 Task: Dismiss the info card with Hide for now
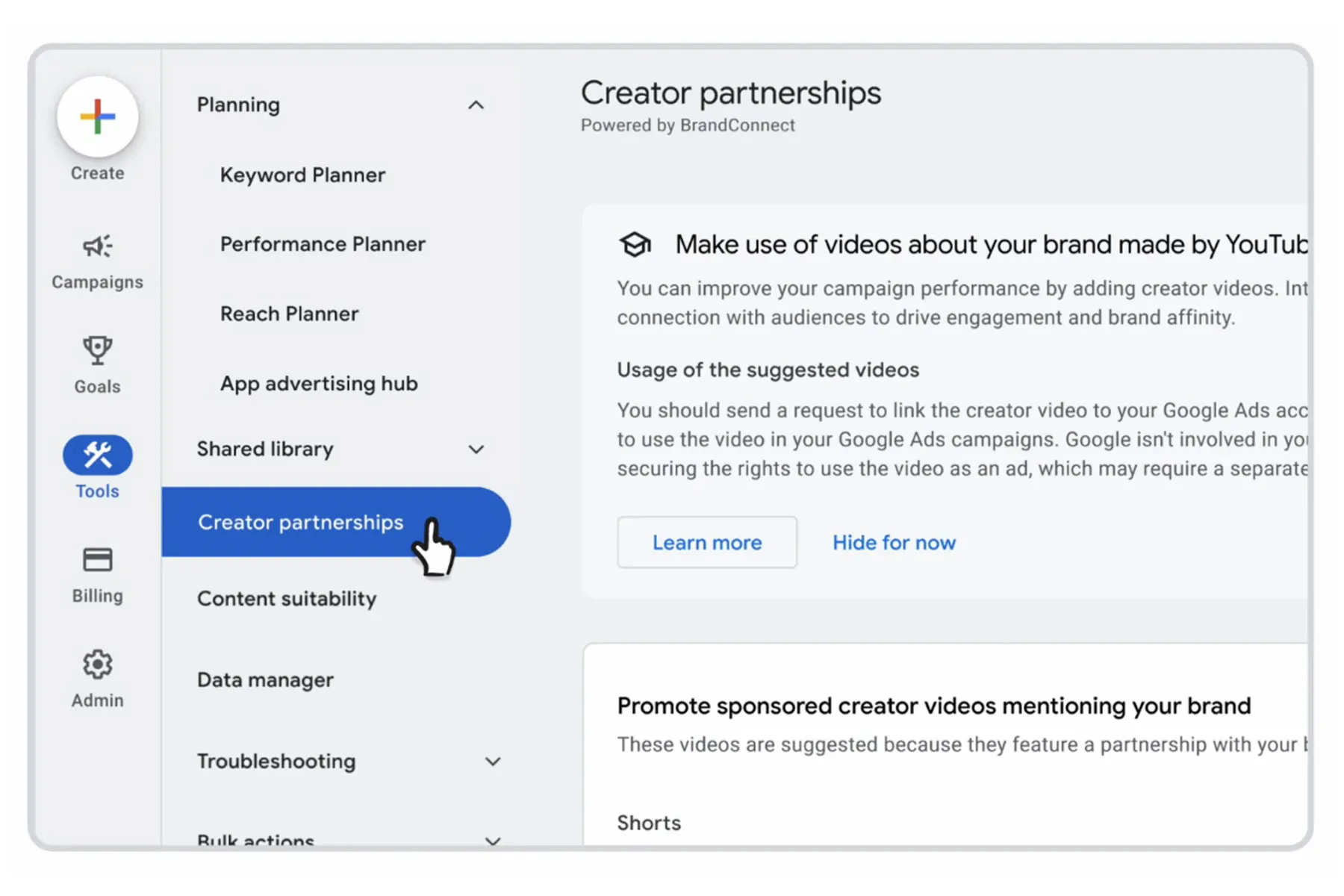894,542
